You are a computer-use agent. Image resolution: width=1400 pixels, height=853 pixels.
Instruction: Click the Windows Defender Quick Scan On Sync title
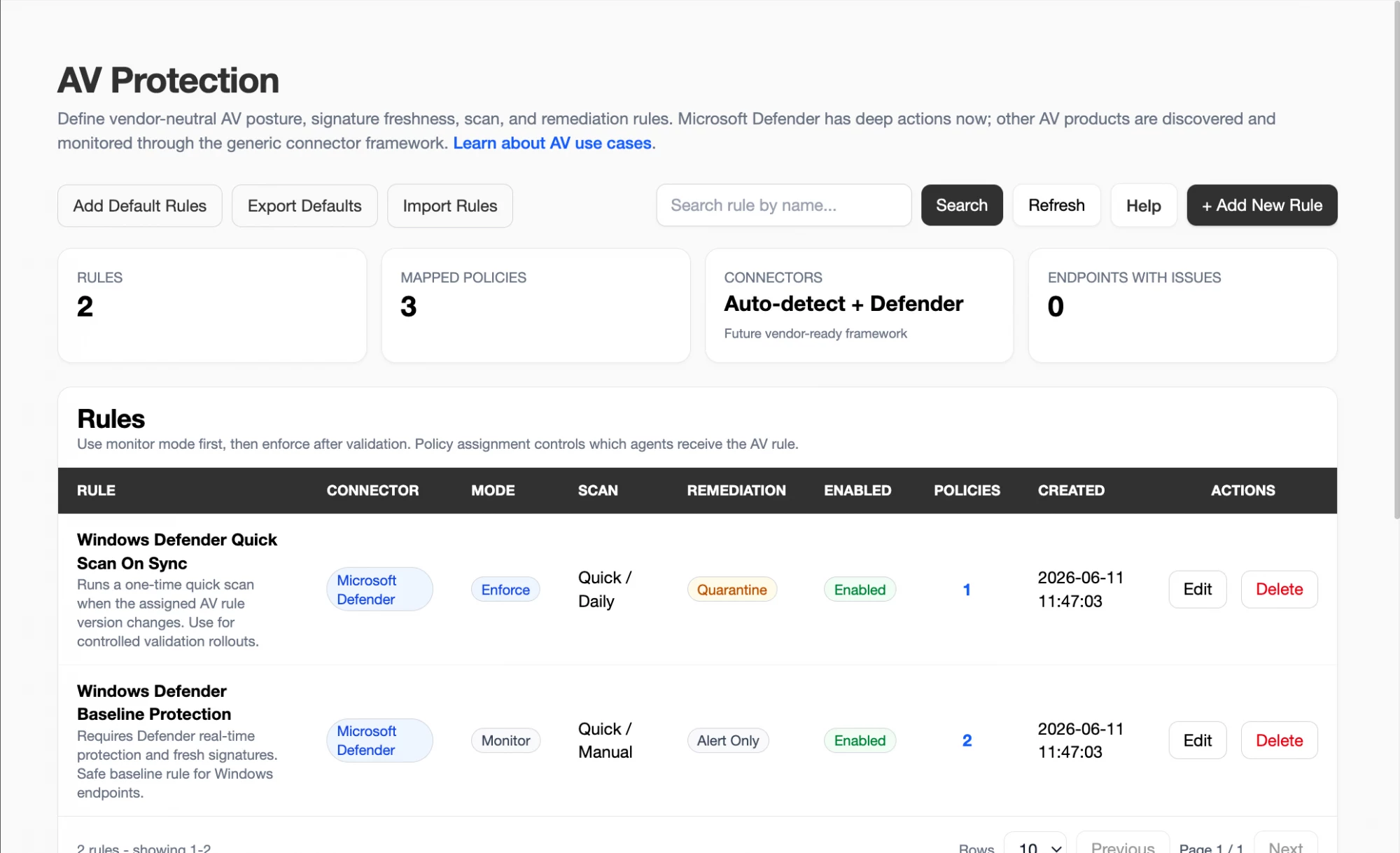176,551
